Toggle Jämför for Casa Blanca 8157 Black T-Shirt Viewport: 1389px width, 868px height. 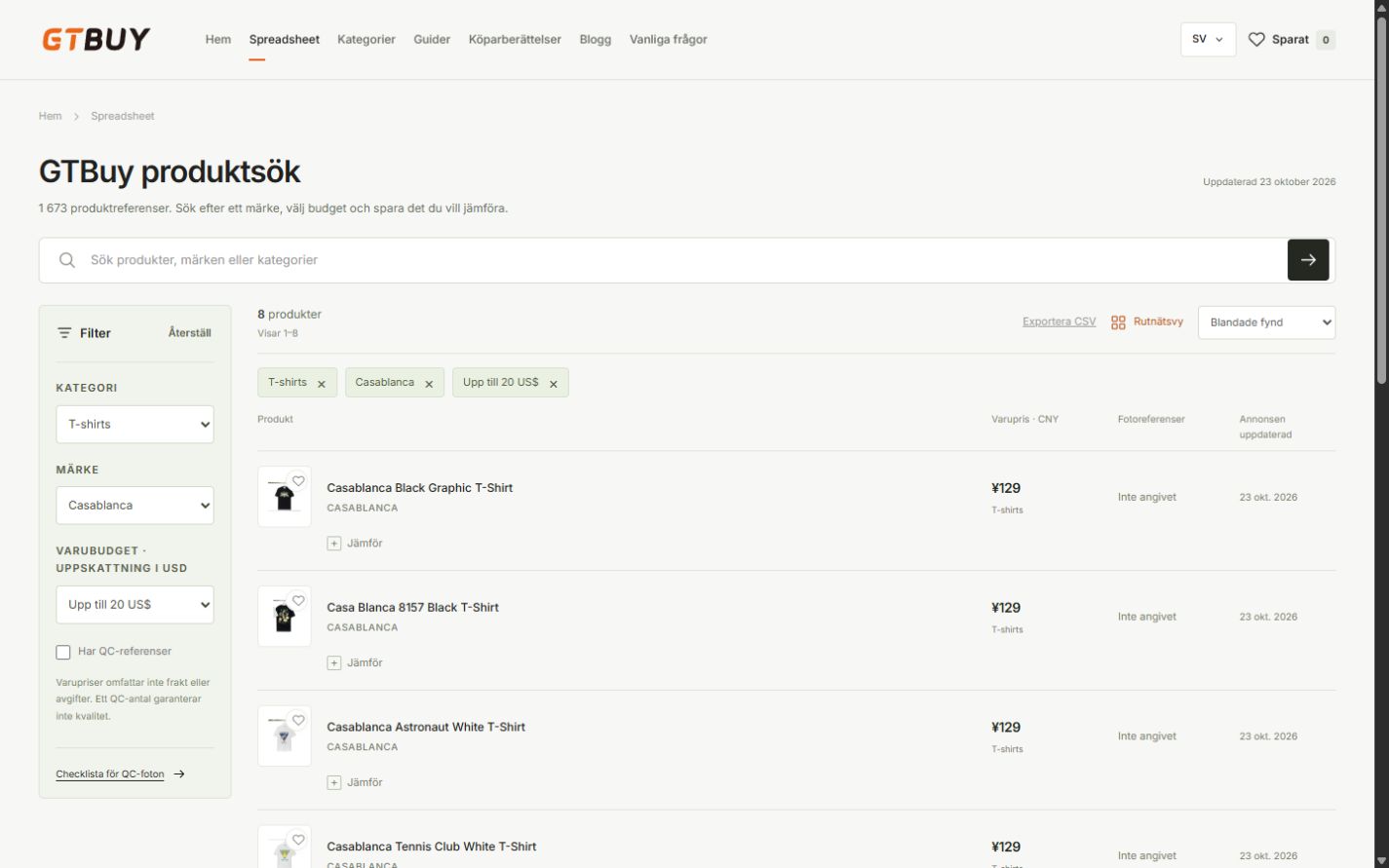[x=355, y=663]
